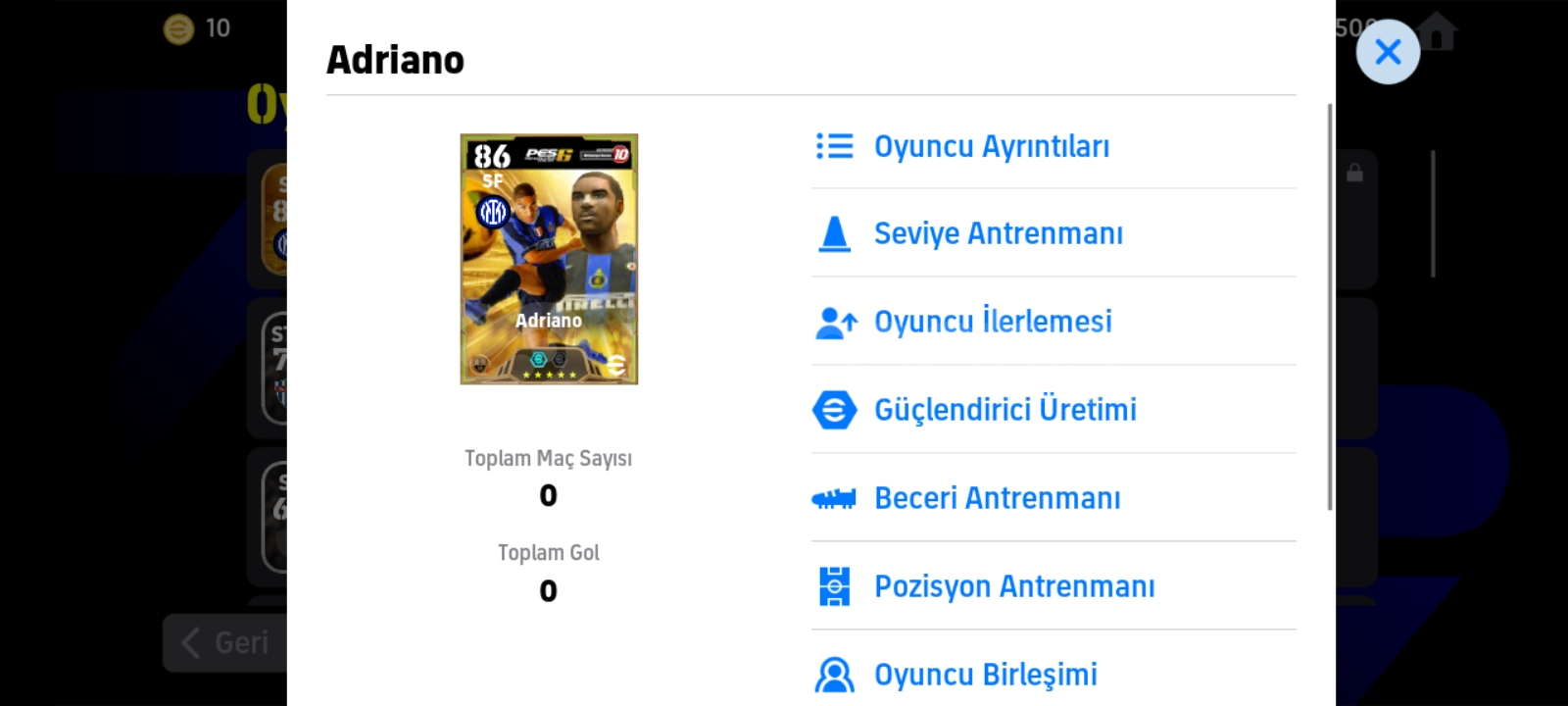Close the Adriano dialog with X
The width and height of the screenshot is (1568, 706).
(x=1388, y=52)
